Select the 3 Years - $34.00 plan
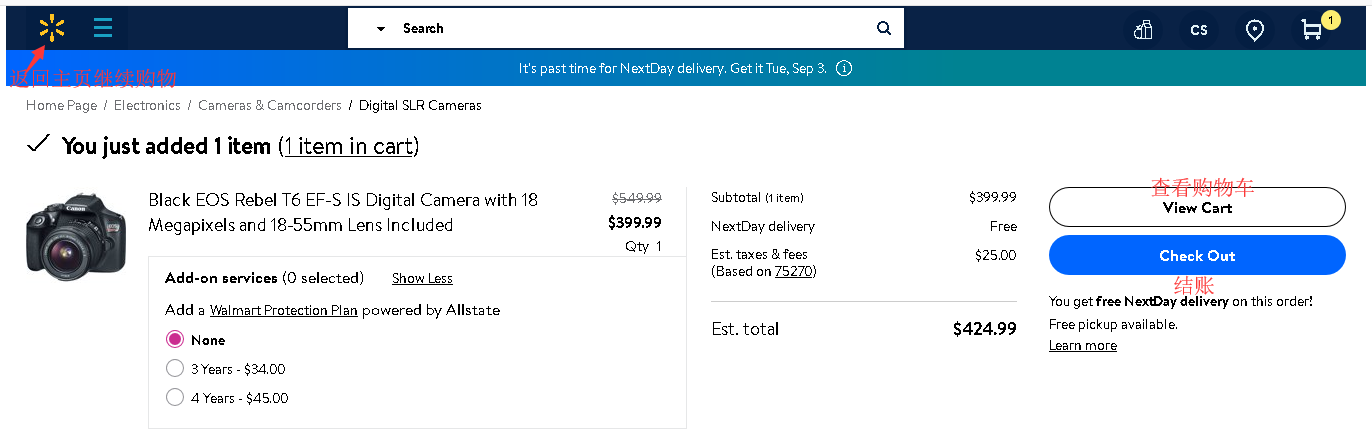The image size is (1372, 439). [175, 369]
